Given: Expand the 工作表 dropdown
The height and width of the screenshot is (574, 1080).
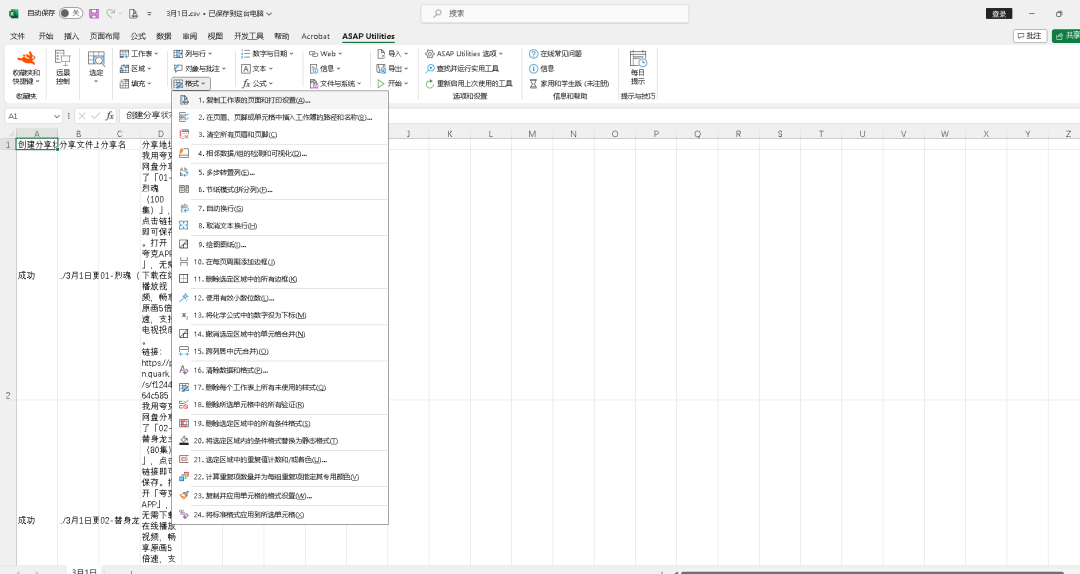Looking at the screenshot, I should click(138, 53).
